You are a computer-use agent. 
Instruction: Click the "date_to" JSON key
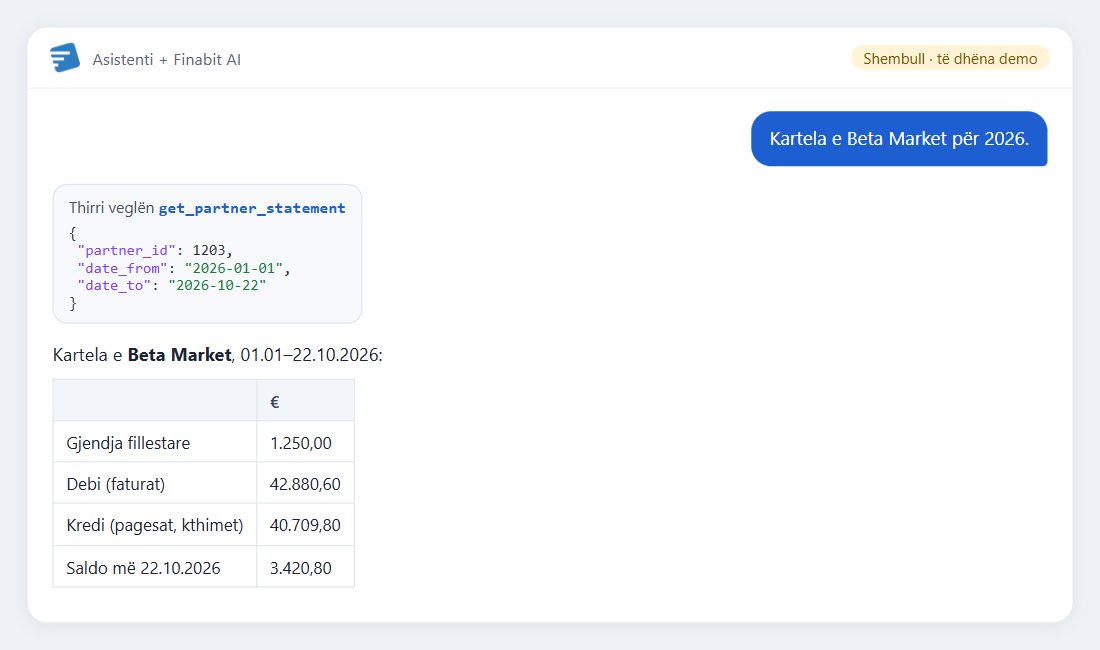pyautogui.click(x=114, y=285)
